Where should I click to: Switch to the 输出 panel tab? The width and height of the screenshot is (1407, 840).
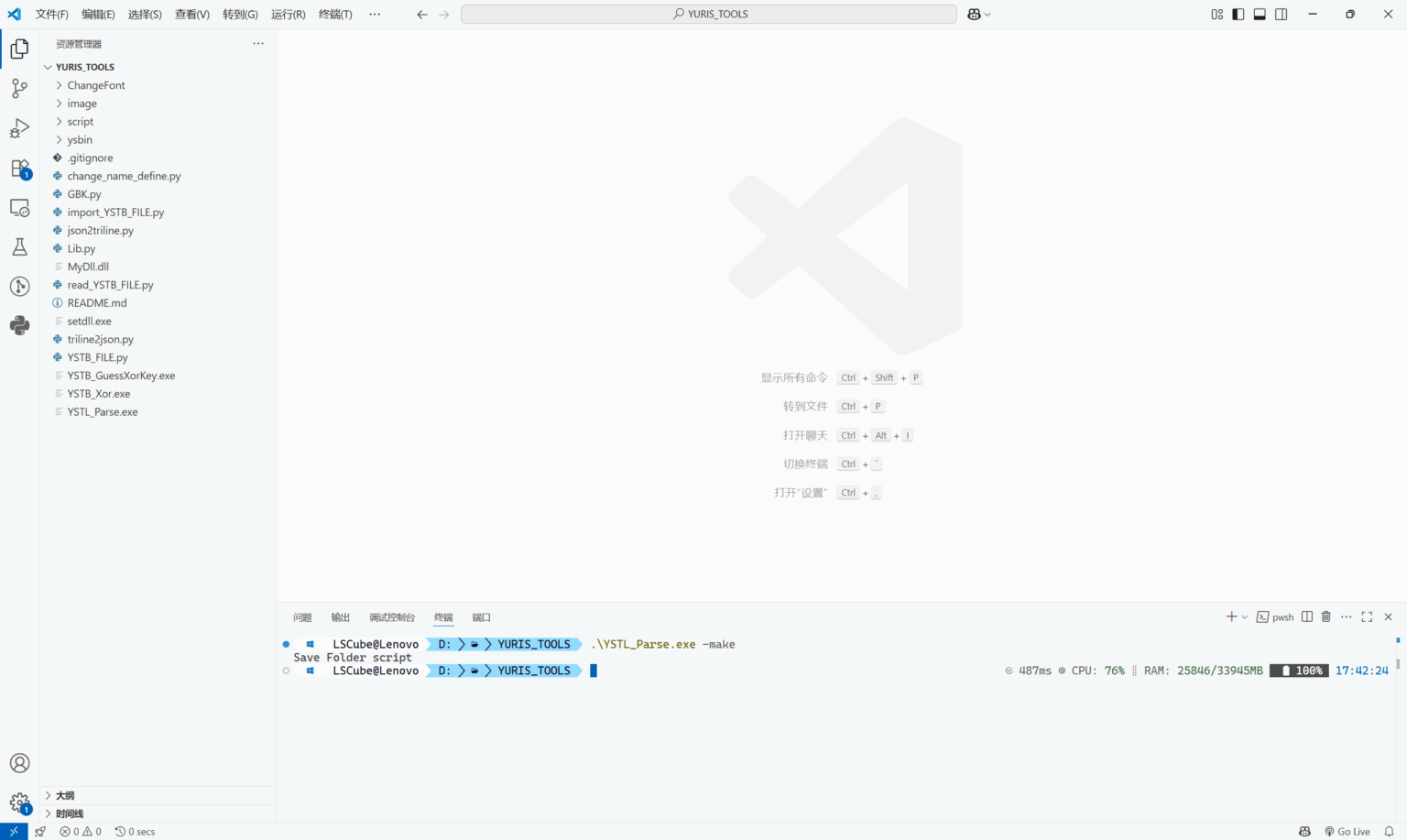[x=340, y=617]
